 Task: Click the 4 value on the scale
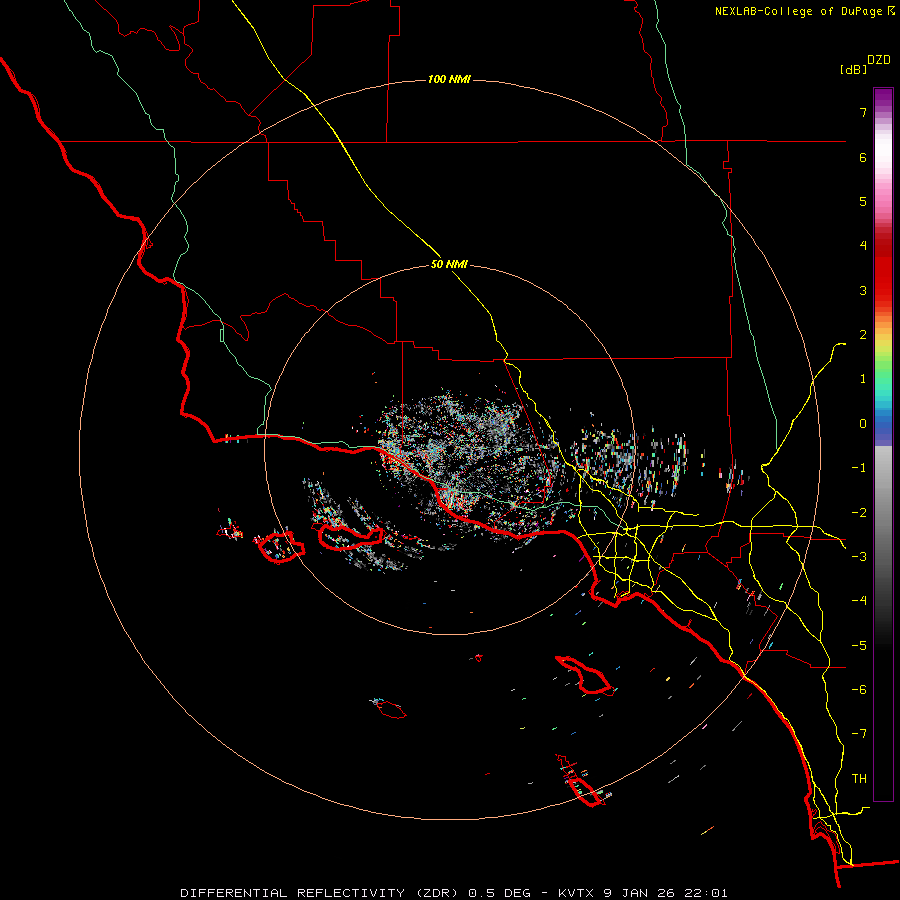click(x=863, y=246)
